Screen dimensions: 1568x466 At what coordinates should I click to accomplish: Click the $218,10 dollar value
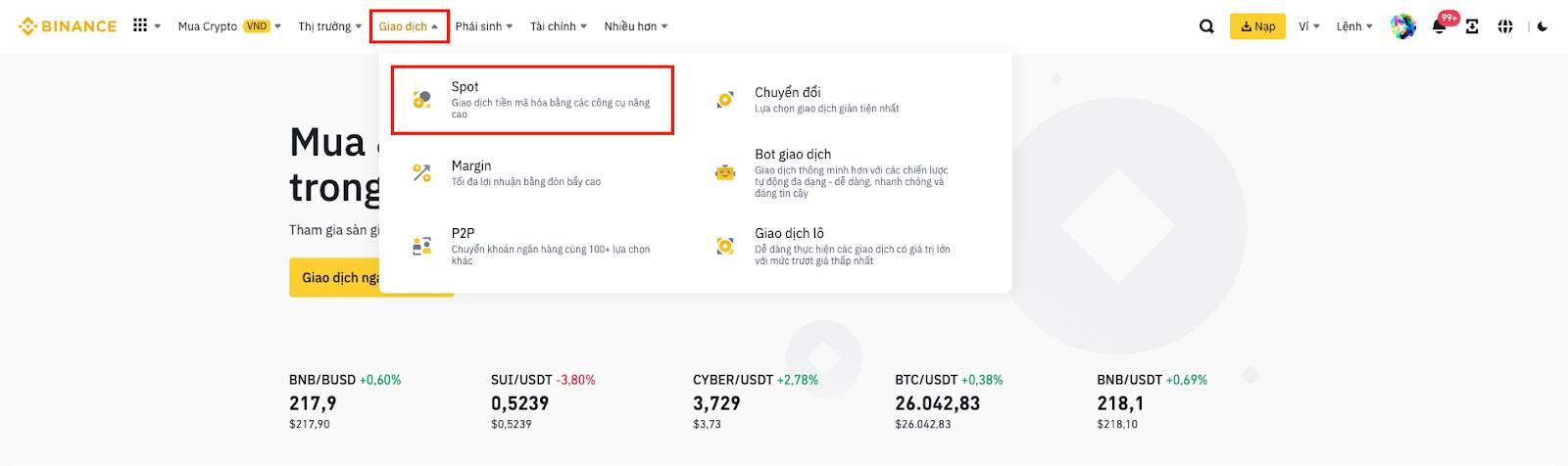point(1117,424)
